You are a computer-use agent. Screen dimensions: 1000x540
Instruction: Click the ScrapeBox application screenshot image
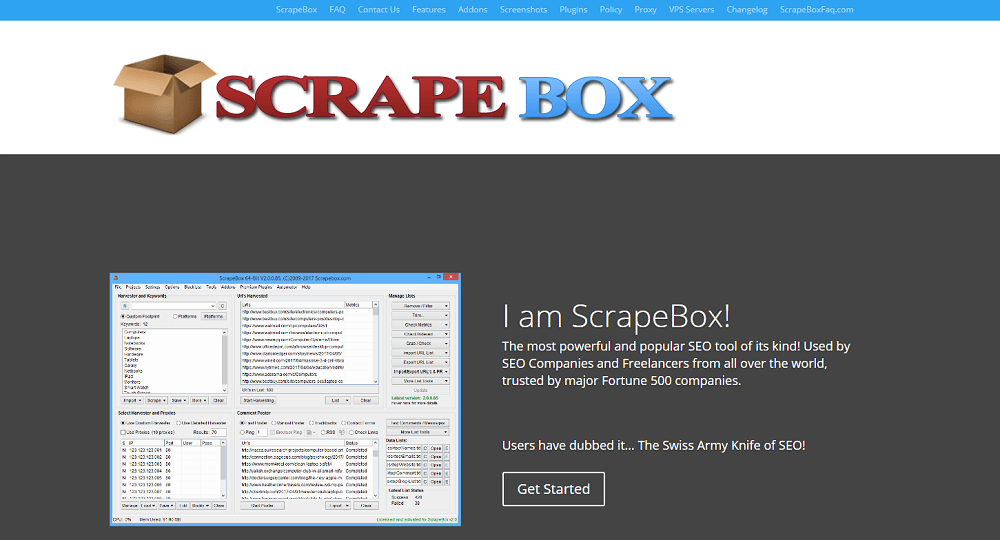click(x=285, y=399)
